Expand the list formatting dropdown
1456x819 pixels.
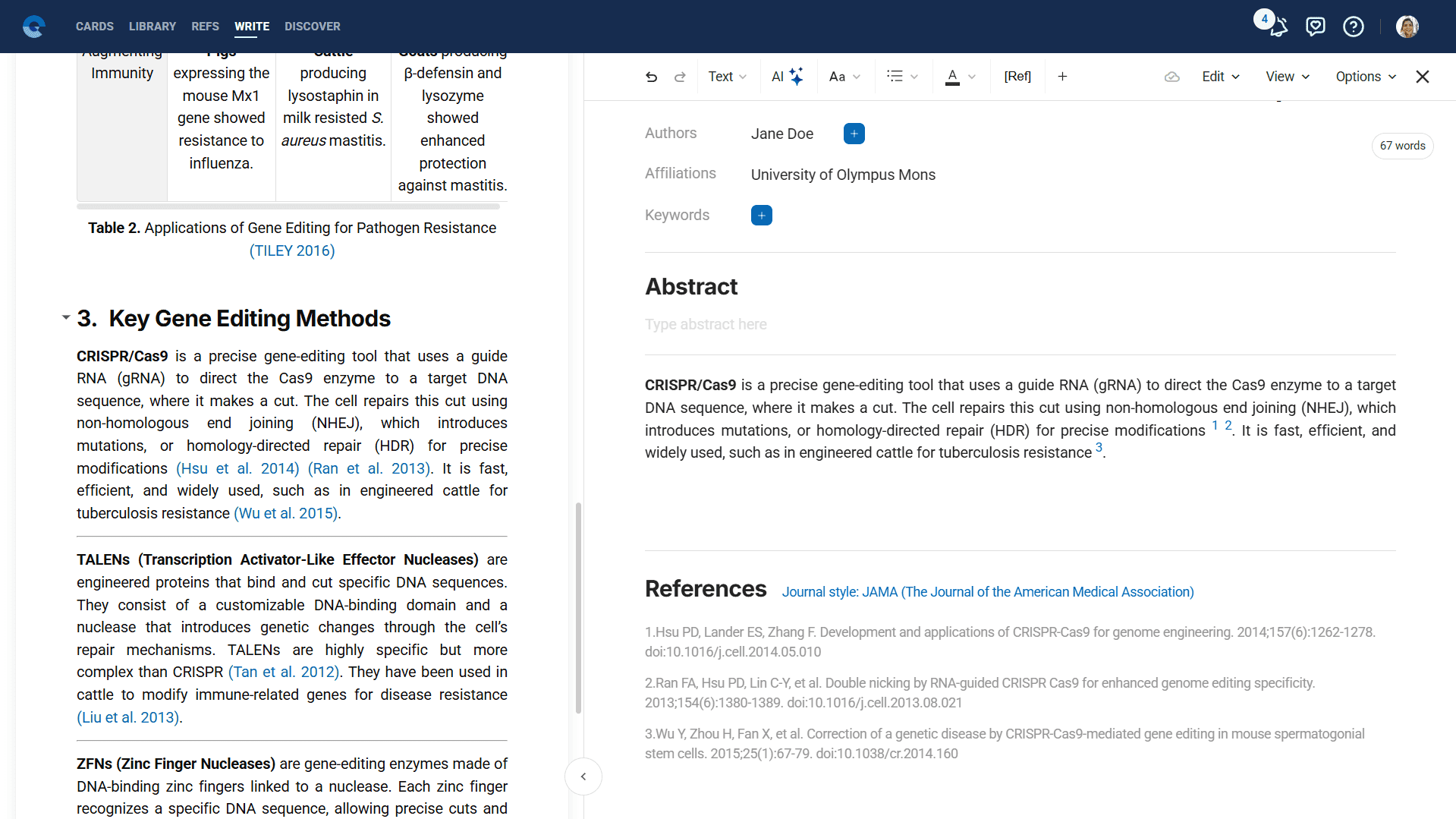[902, 77]
